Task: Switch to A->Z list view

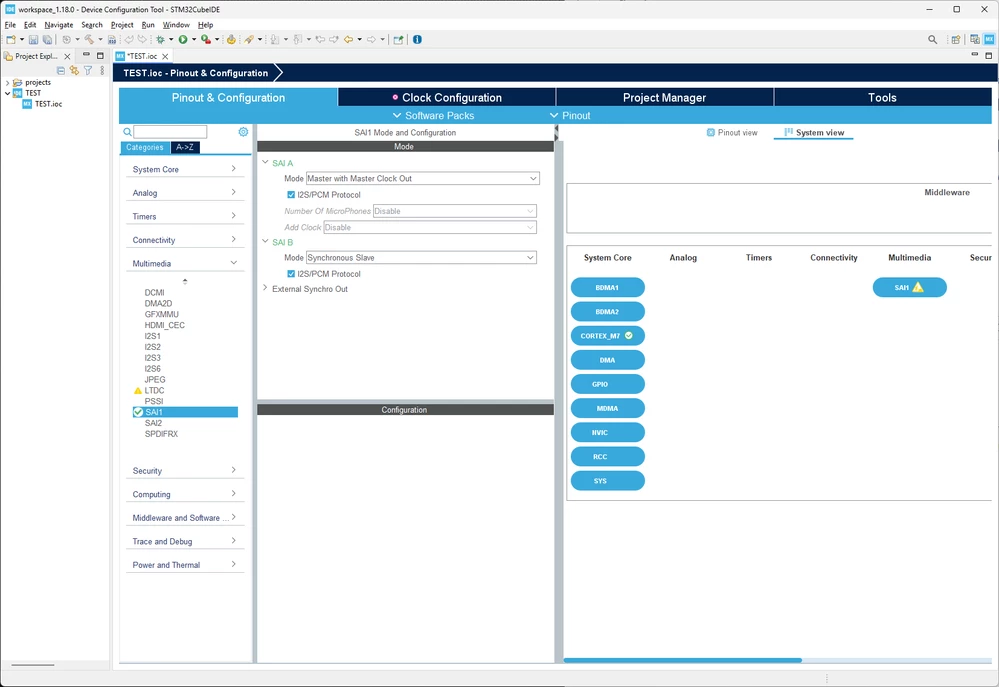Action: point(185,147)
